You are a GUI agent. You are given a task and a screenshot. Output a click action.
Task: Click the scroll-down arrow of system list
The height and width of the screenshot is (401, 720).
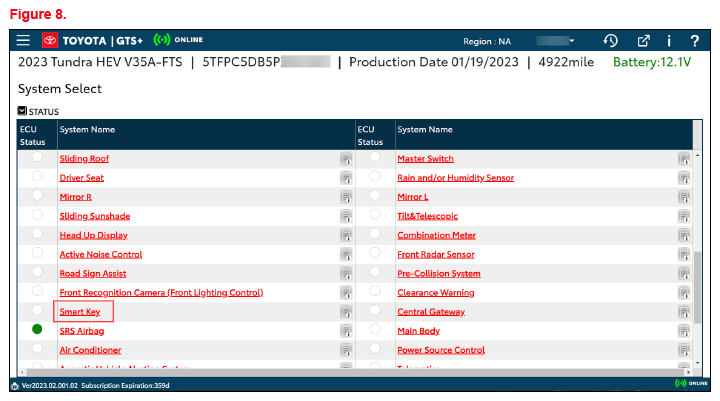tap(698, 363)
